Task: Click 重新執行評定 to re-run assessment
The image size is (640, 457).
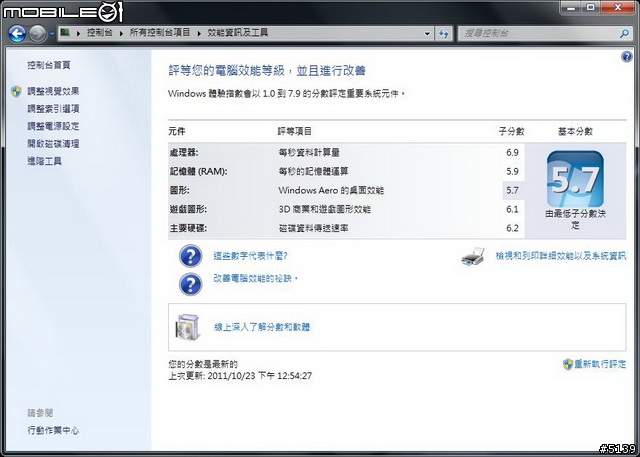Action: [600, 364]
